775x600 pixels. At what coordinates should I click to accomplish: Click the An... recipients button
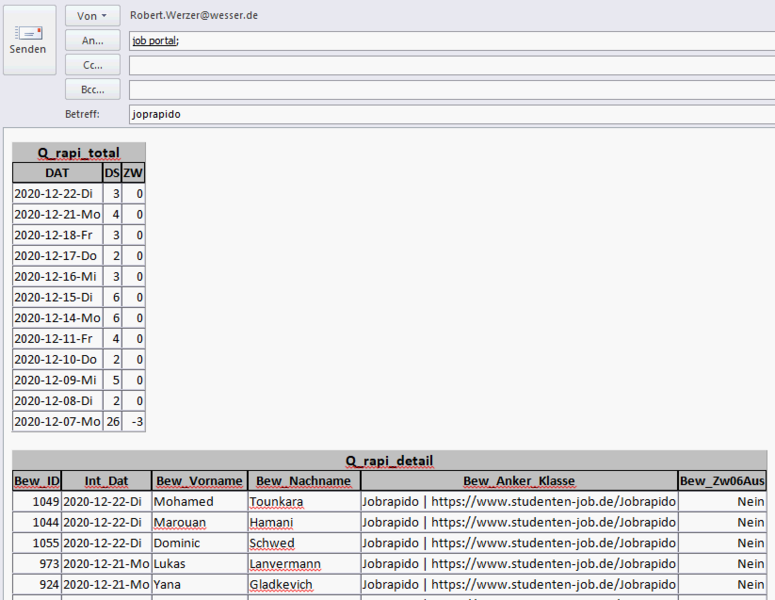pos(92,40)
